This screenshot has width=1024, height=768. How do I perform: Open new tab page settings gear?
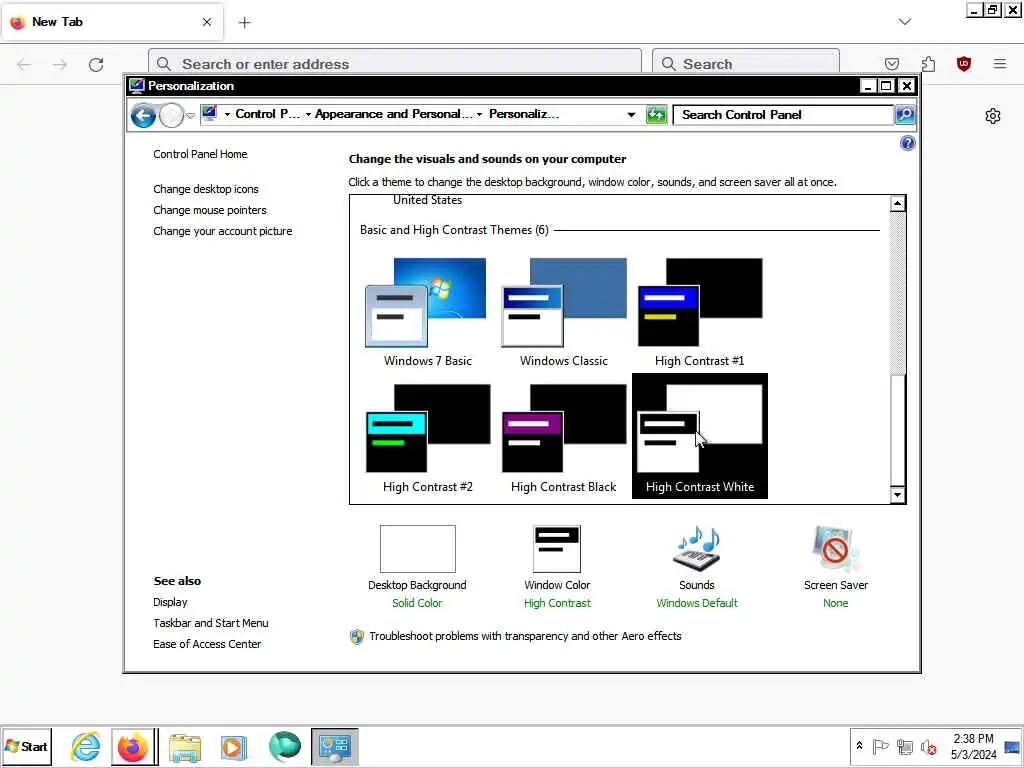tap(993, 116)
